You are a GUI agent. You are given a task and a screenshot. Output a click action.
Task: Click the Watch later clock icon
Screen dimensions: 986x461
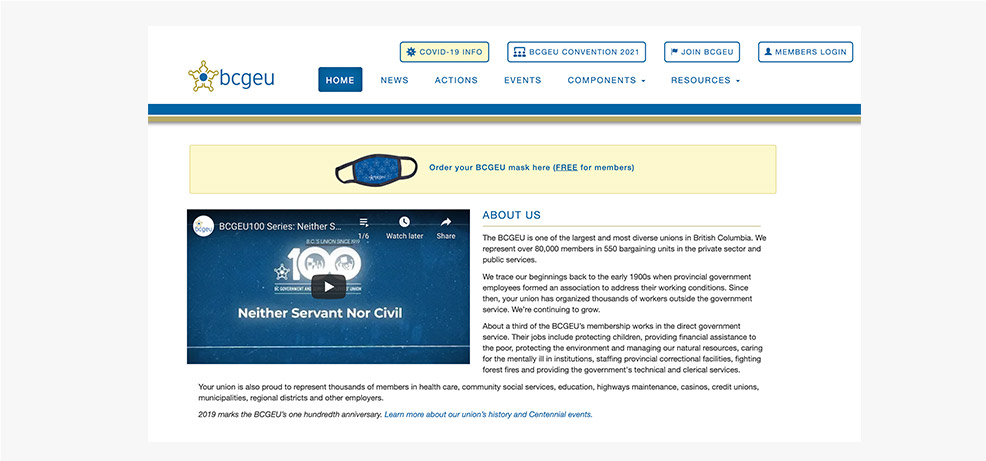pos(404,222)
